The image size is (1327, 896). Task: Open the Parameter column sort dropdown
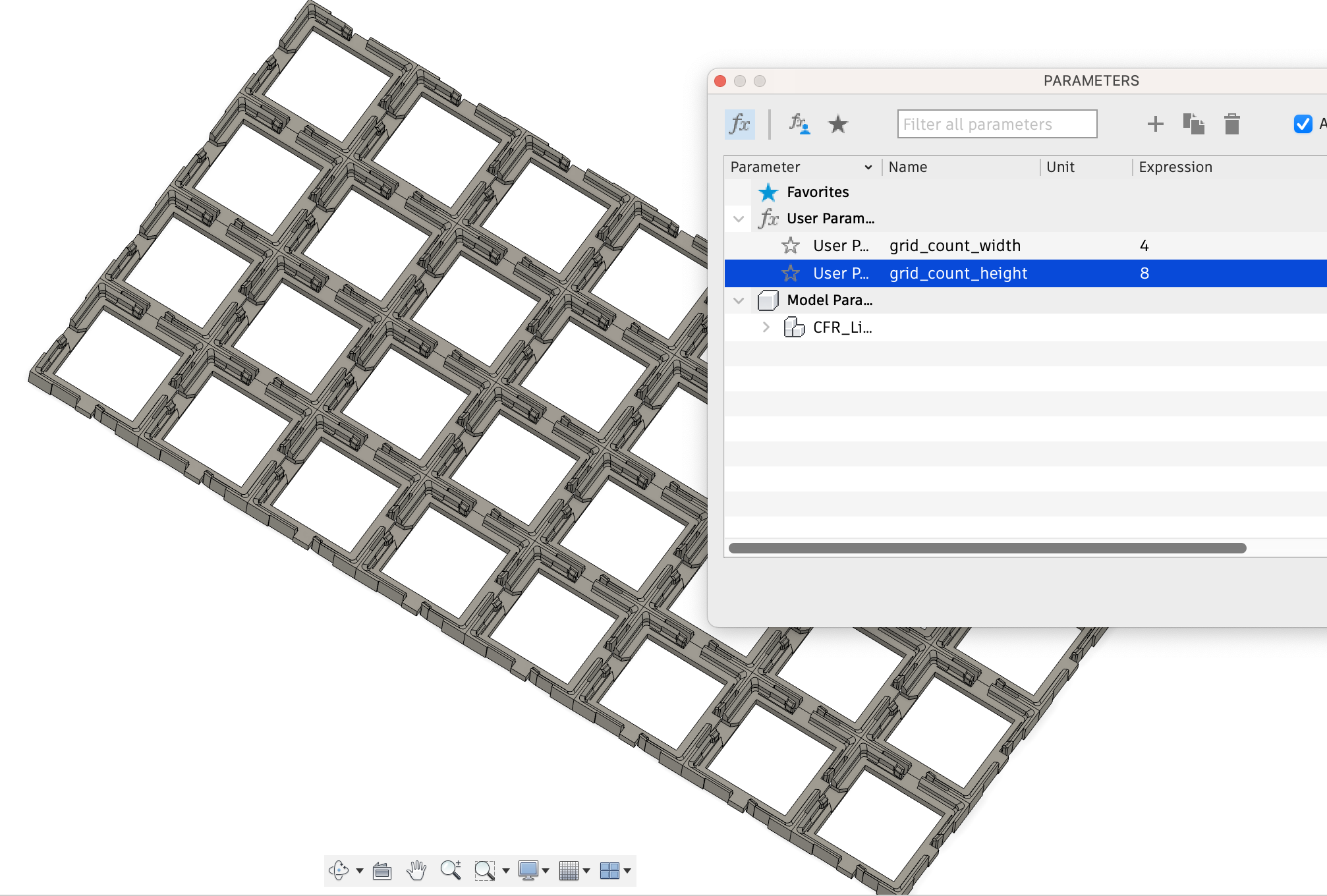[x=868, y=167]
